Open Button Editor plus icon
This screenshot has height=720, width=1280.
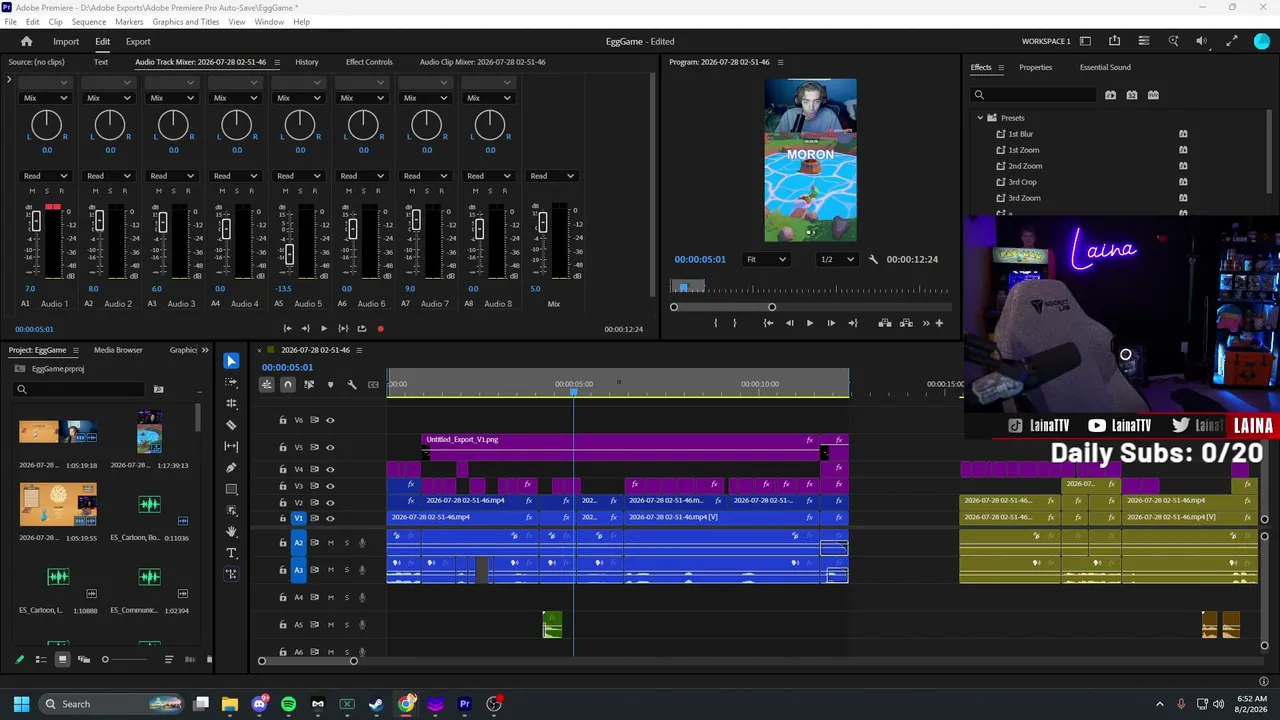939,323
